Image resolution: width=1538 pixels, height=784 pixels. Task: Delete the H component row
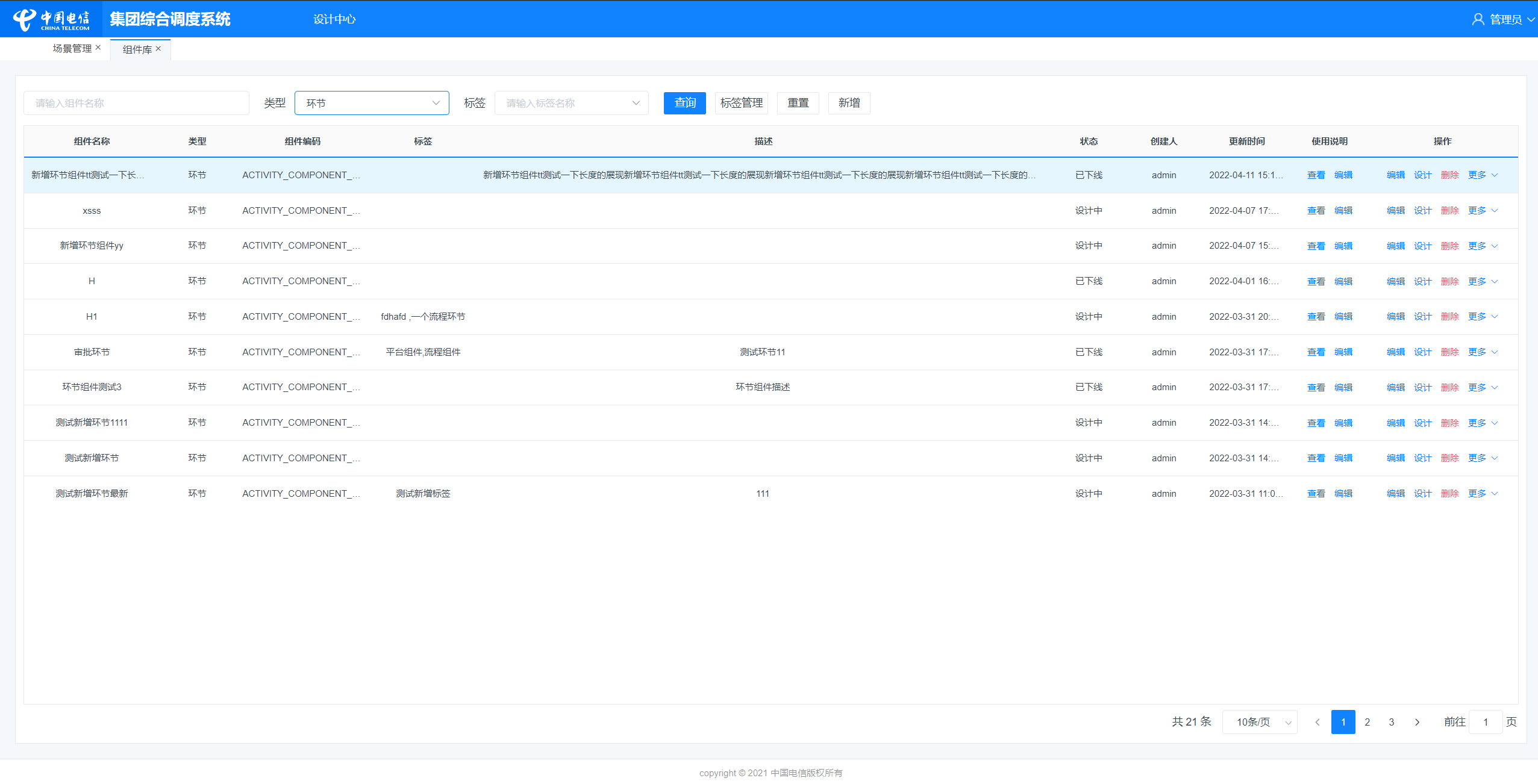point(1450,282)
